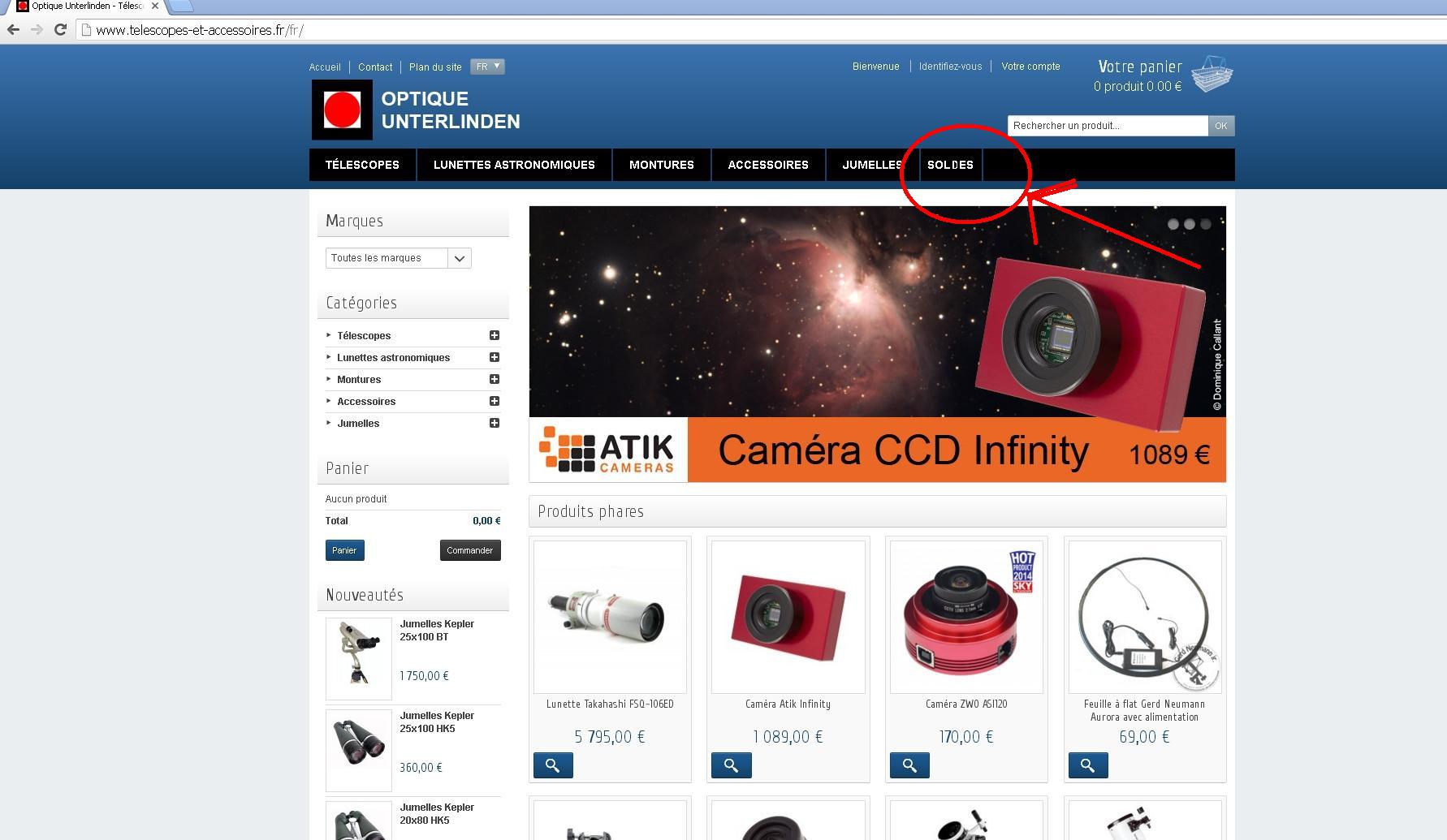Reload the page with the refresh icon
This screenshot has width=1447, height=840.
60,30
